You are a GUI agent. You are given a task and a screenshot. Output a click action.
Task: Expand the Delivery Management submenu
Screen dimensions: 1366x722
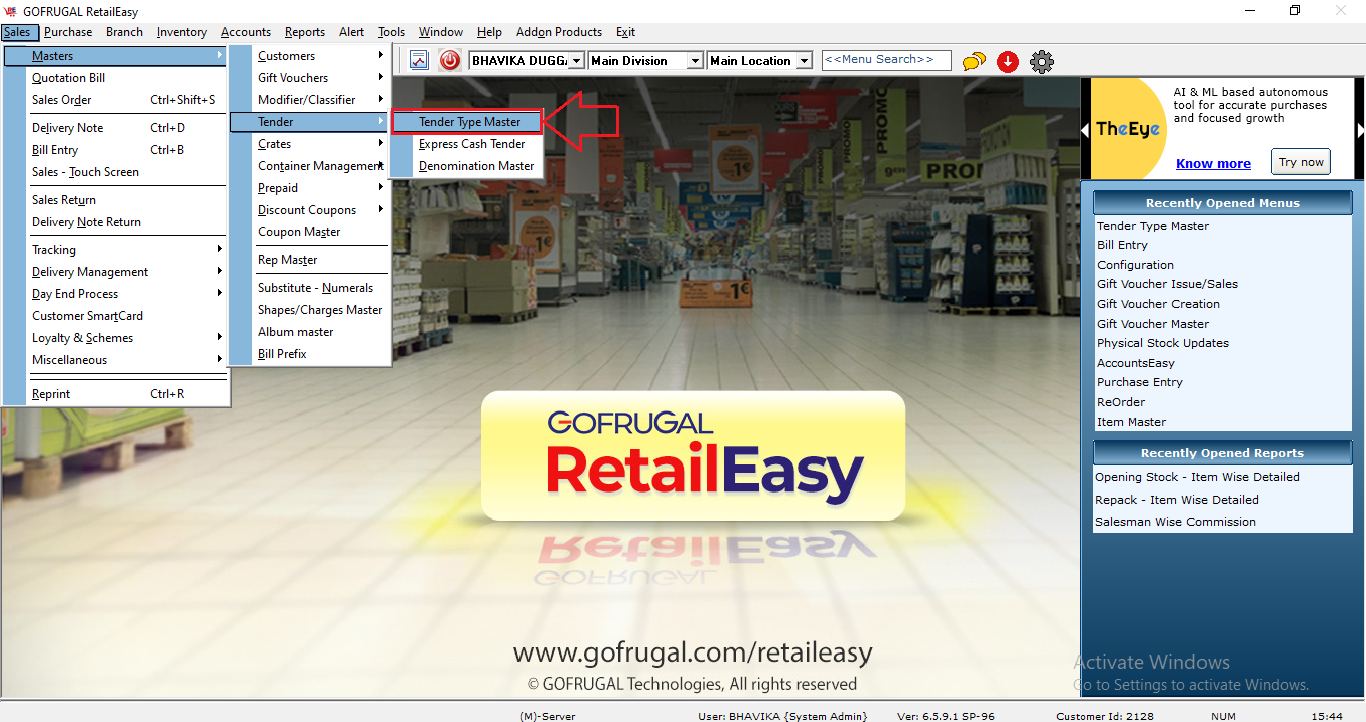[116, 272]
